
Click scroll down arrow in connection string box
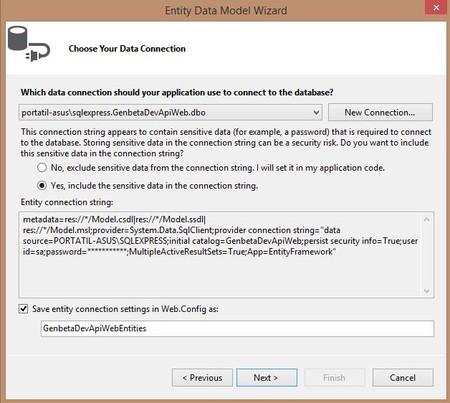click(427, 291)
